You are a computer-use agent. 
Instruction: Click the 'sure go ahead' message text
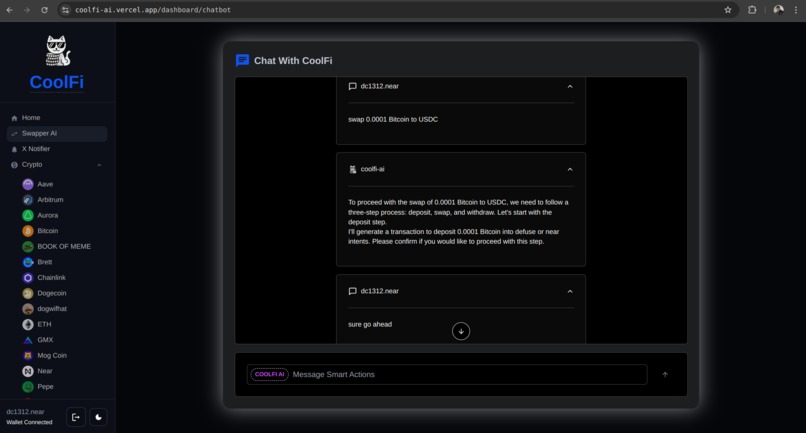pos(370,324)
